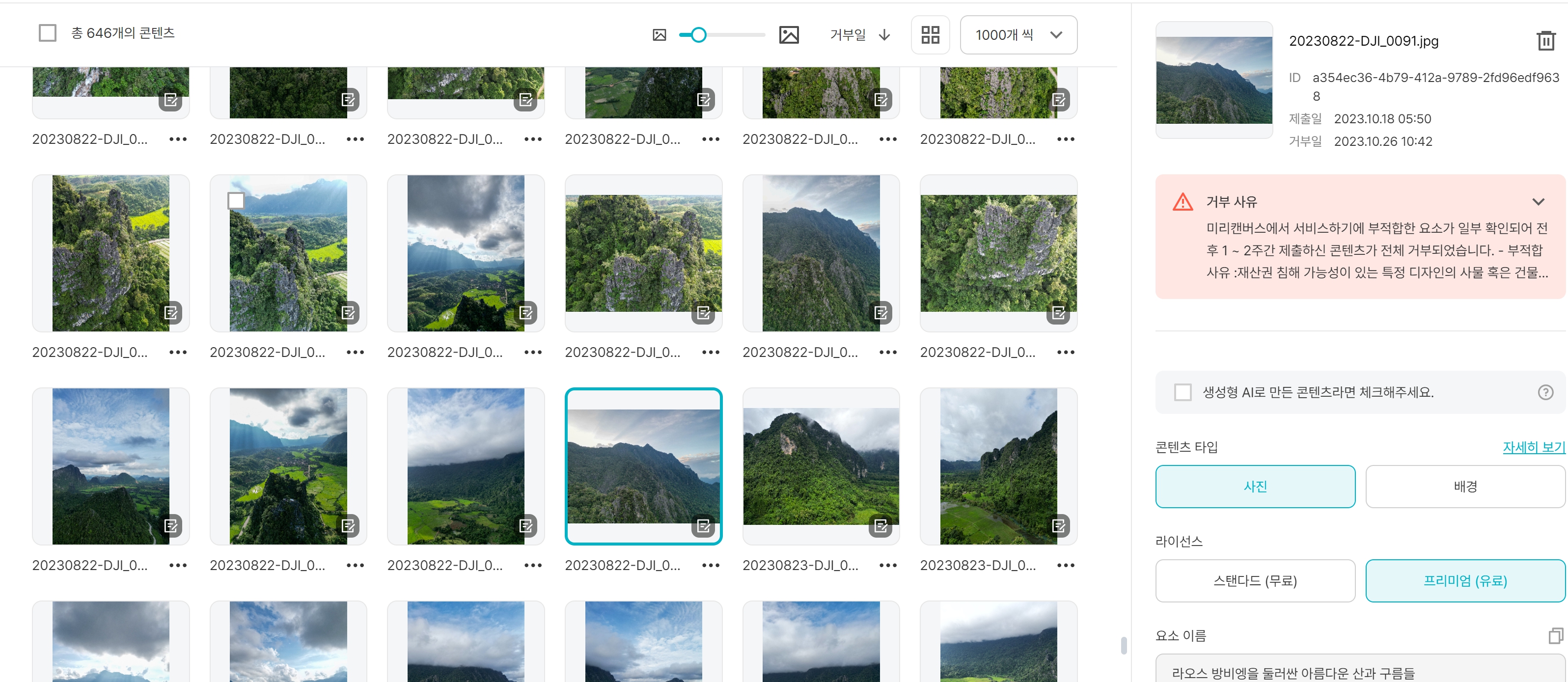Click the small thumbnail size icon

point(659,35)
